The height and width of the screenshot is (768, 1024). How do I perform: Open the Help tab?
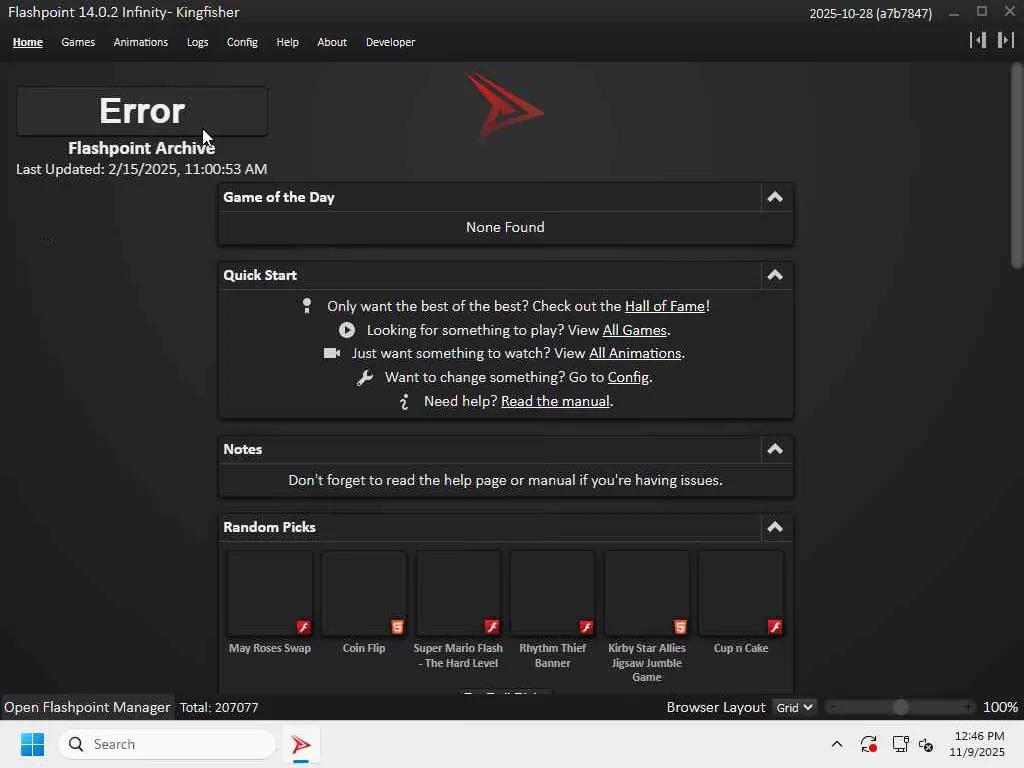tap(287, 42)
